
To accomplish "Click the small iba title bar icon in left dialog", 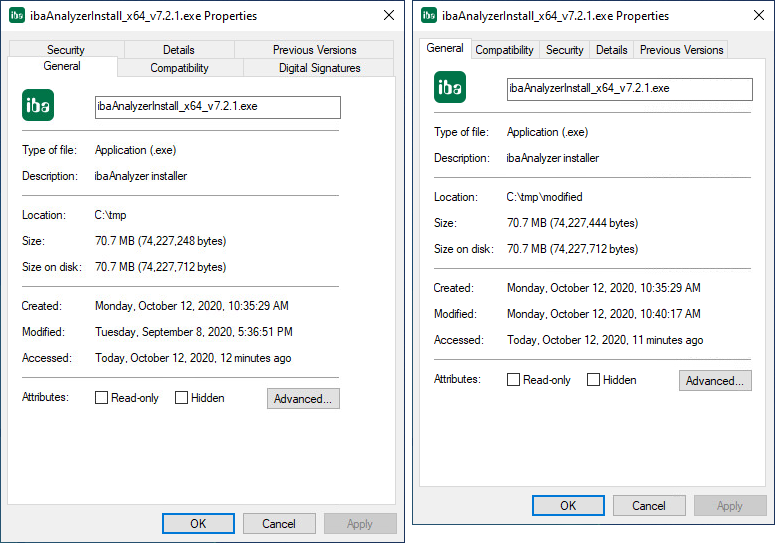I will pyautogui.click(x=17, y=15).
